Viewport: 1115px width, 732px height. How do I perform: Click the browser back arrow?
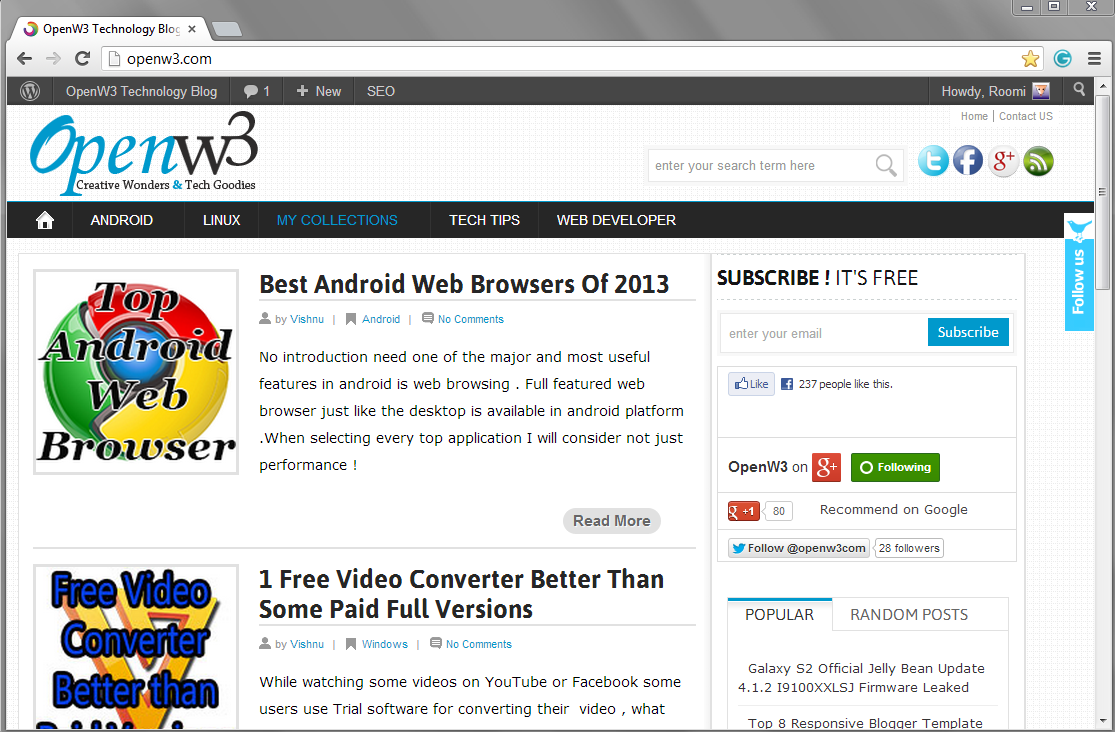pos(24,58)
